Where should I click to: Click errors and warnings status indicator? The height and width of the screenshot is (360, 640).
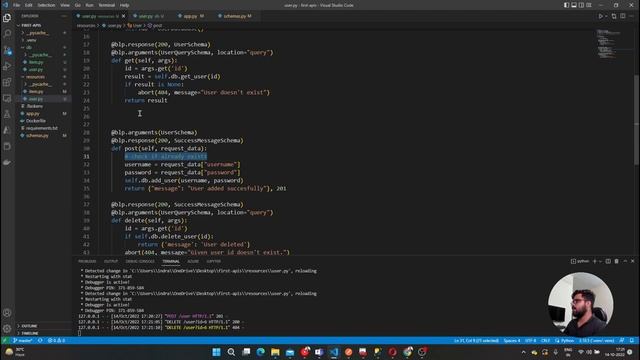coord(56,340)
